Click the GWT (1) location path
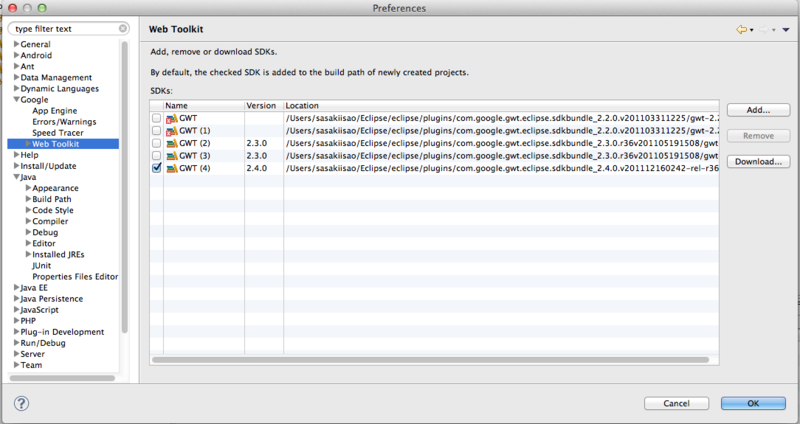This screenshot has height=424, width=800. click(502, 131)
